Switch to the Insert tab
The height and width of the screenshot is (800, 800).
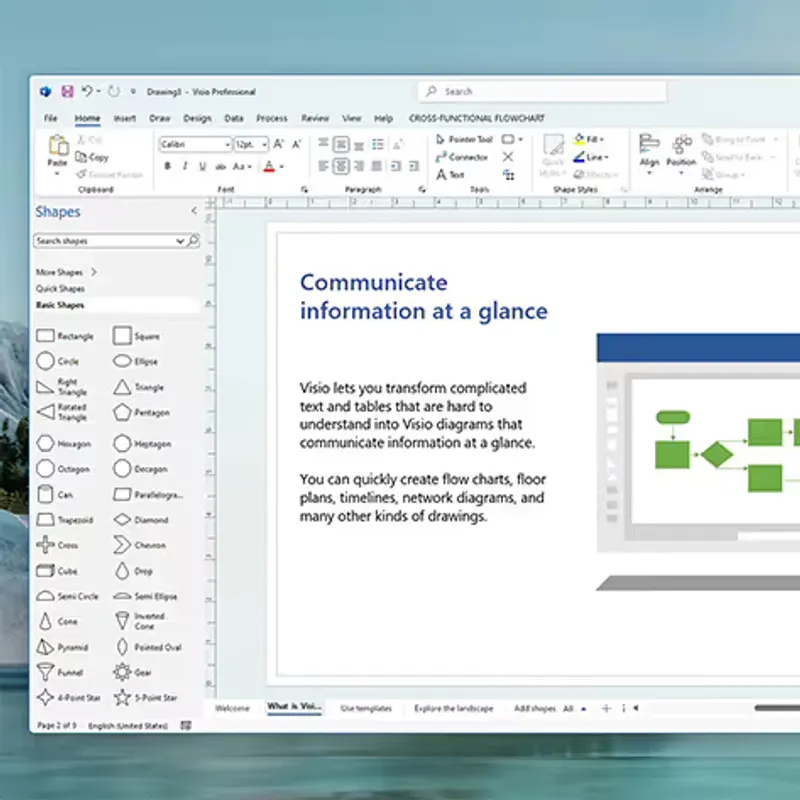124,118
